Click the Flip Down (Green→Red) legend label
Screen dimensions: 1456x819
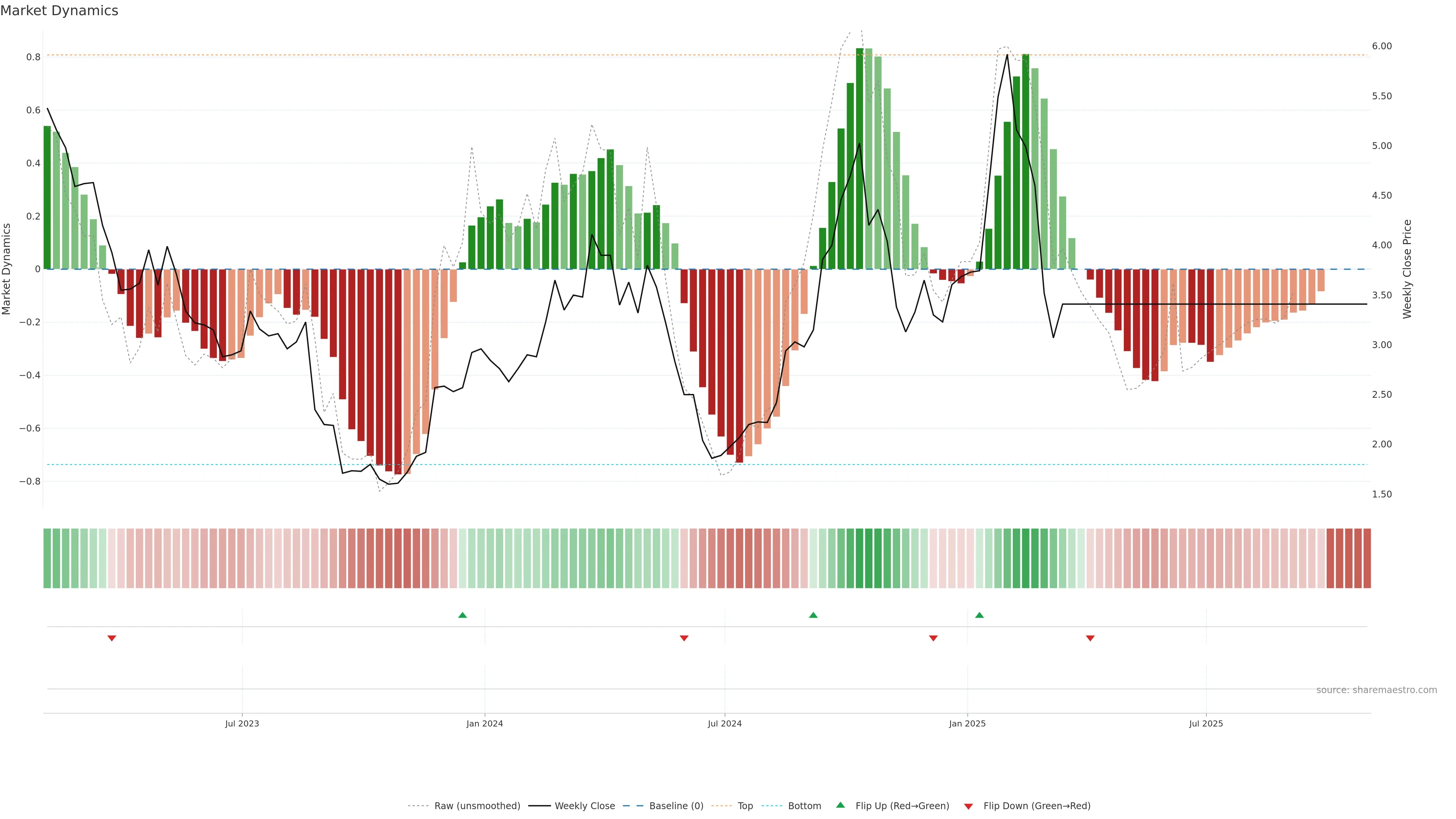(x=1037, y=806)
